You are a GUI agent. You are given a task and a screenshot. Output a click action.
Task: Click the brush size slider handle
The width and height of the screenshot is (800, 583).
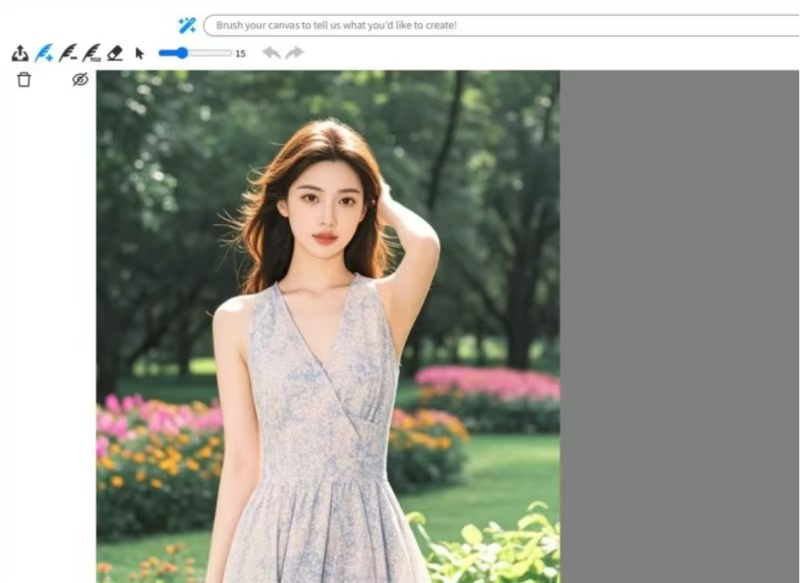click(x=181, y=53)
